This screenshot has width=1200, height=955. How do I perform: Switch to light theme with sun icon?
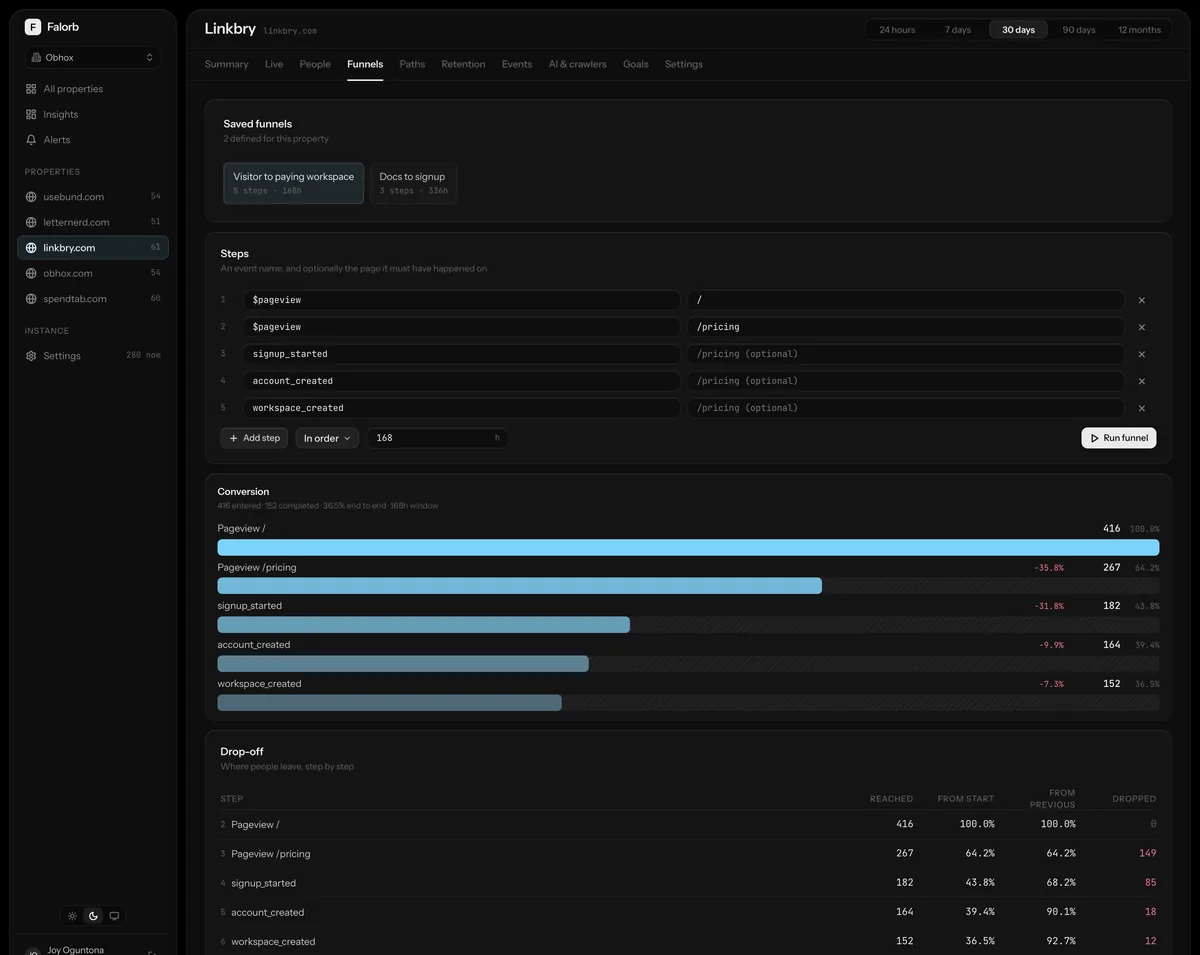(x=72, y=916)
